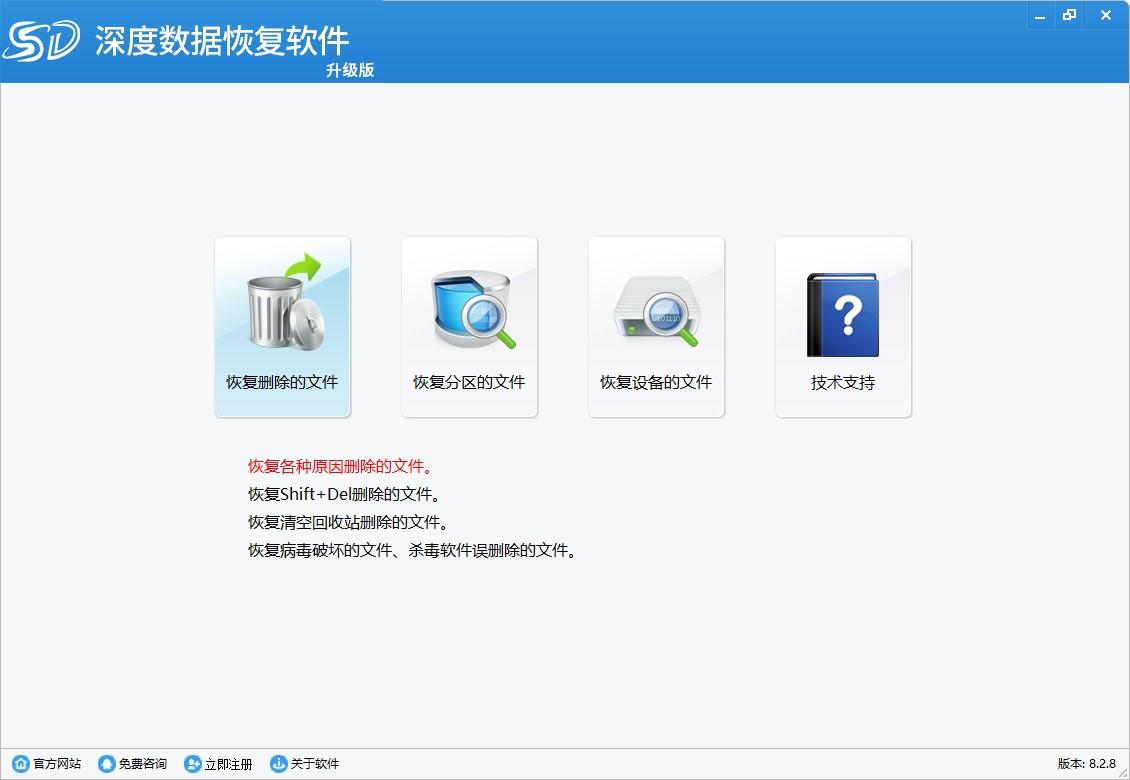Click the 免费咨询 chat icon
Image resolution: width=1130 pixels, height=780 pixels.
coord(107,763)
